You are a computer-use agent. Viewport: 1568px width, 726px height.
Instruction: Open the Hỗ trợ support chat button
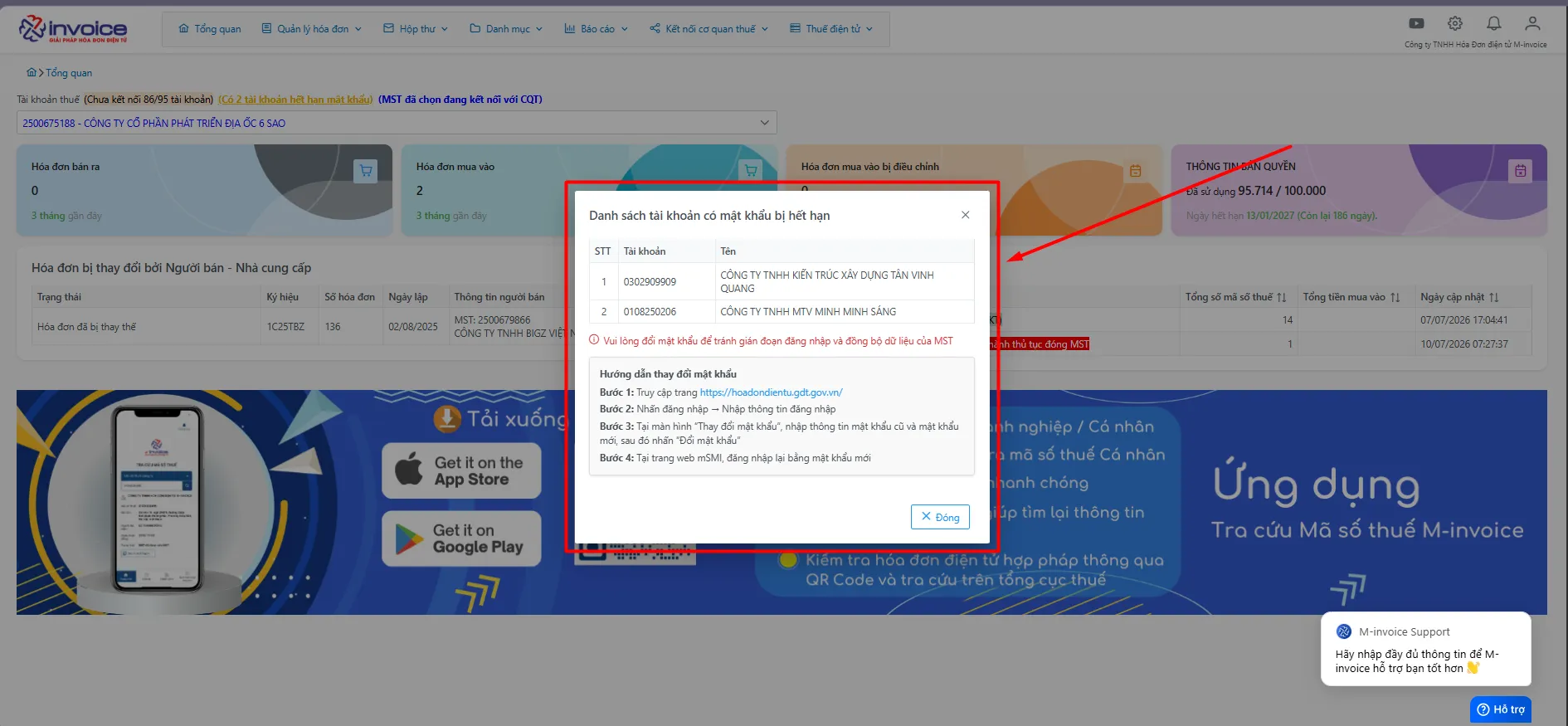click(1501, 709)
